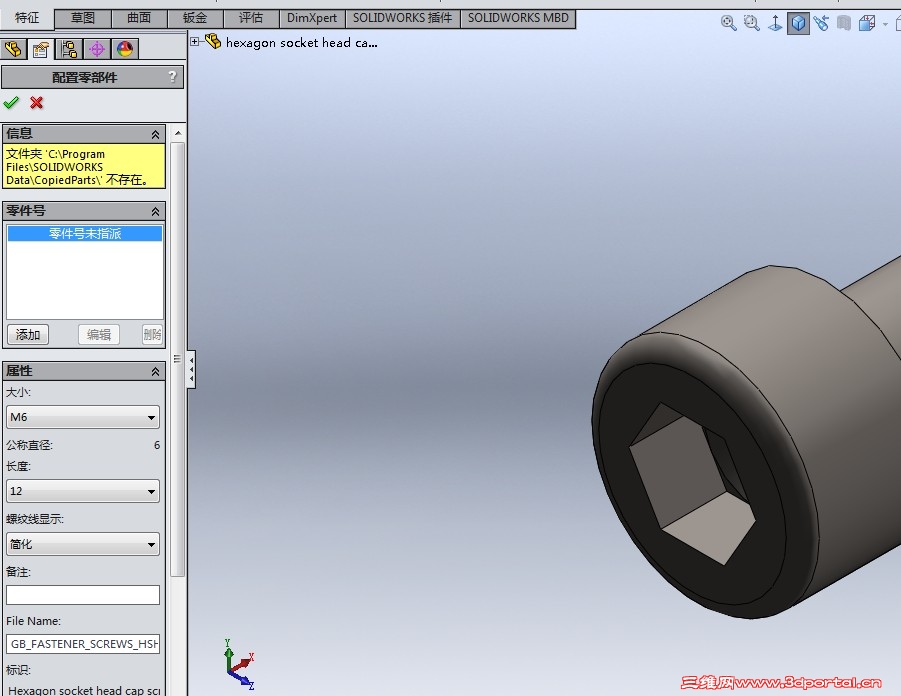This screenshot has width=901, height=696.
Task: Click the panel collapse handle arrows
Action: click(x=191, y=370)
